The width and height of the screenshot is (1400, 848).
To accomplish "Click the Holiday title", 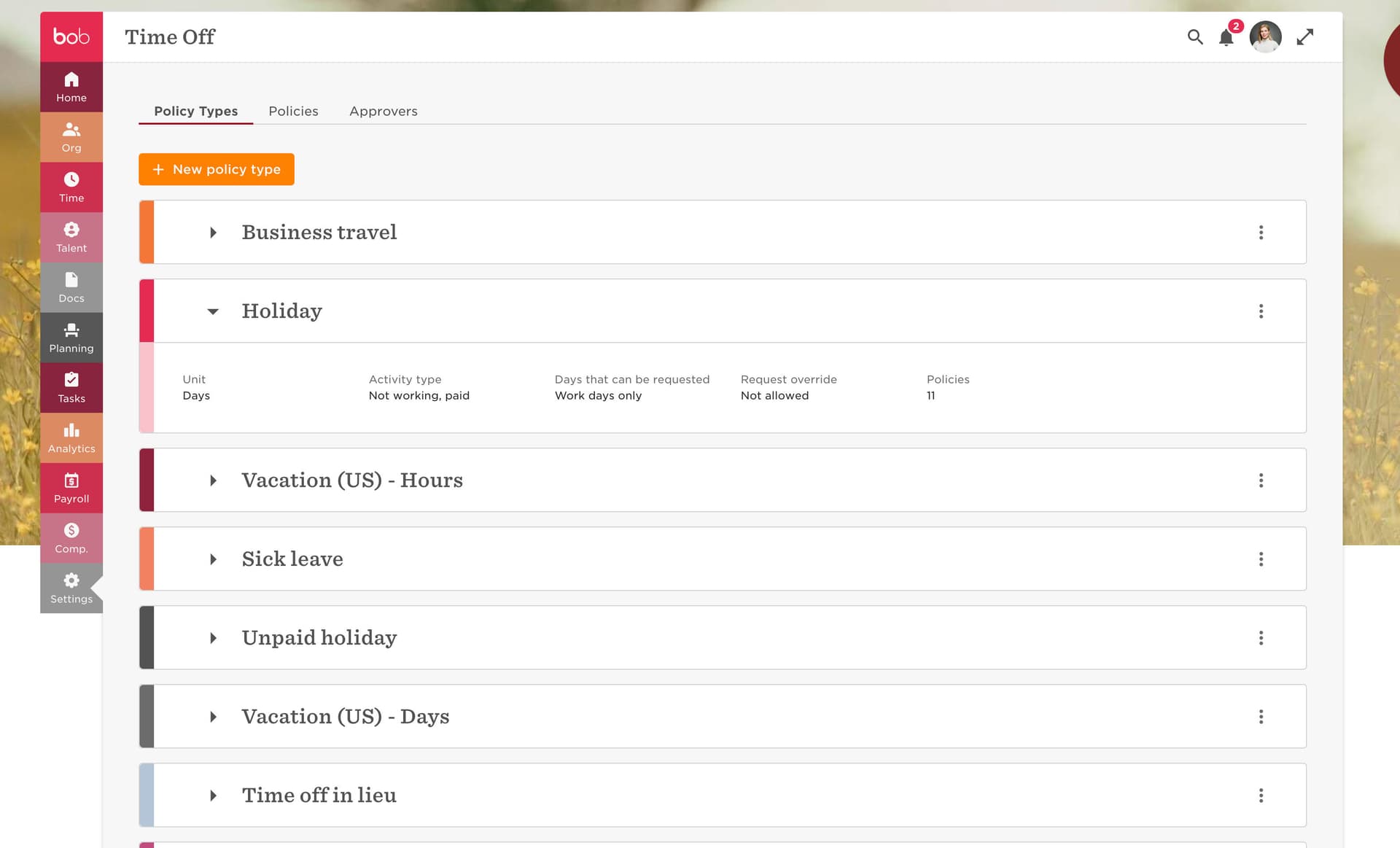I will pos(282,311).
